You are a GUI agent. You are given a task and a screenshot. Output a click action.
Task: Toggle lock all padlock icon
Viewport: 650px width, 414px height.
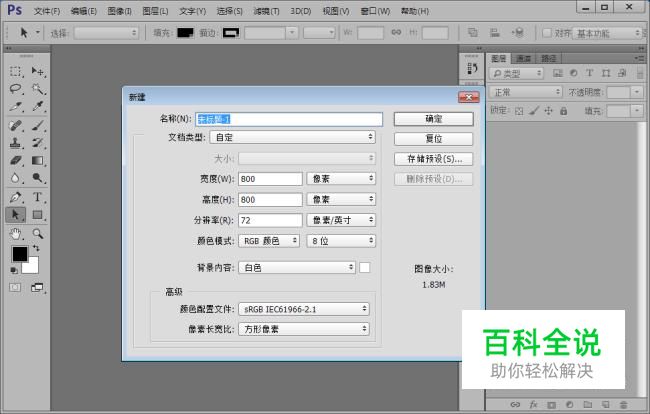click(x=563, y=111)
